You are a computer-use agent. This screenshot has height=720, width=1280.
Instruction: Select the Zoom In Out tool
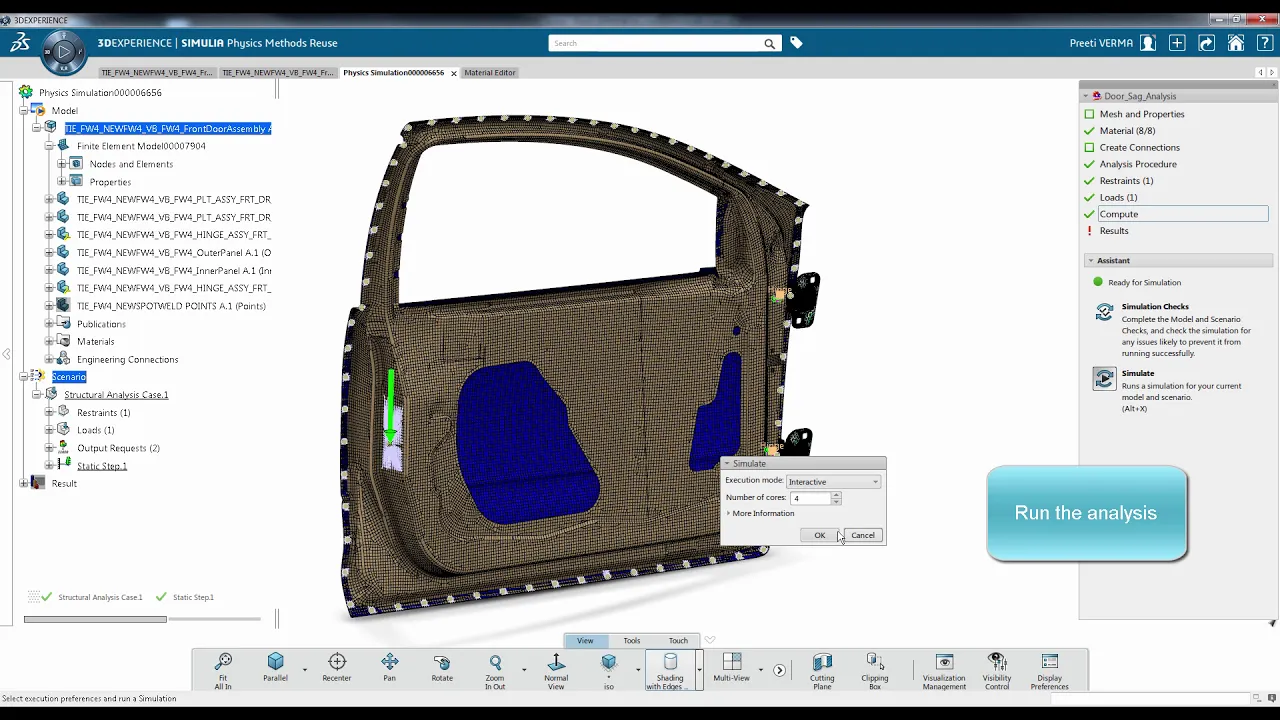(x=495, y=670)
